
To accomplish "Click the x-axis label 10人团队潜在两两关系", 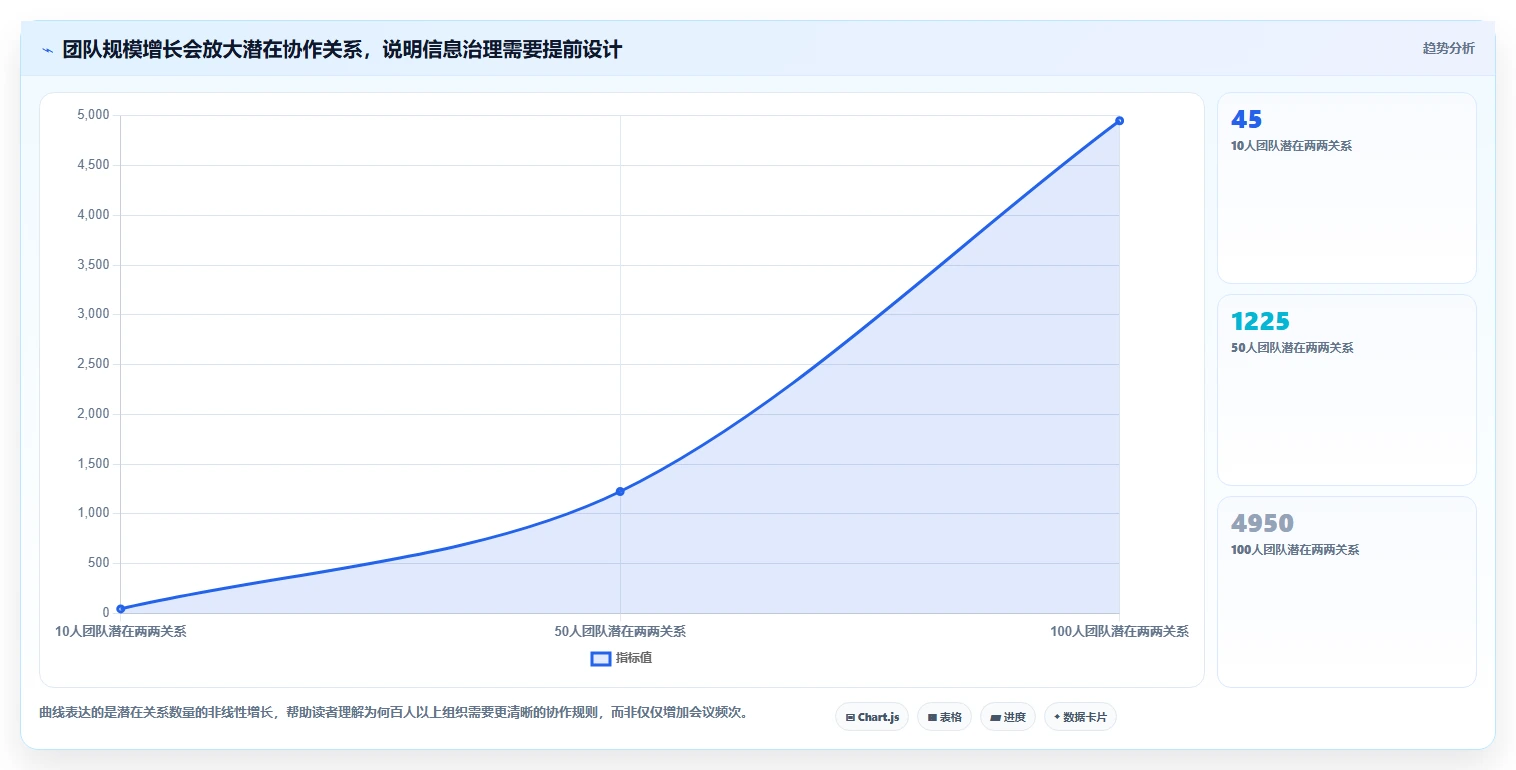I will point(120,631).
